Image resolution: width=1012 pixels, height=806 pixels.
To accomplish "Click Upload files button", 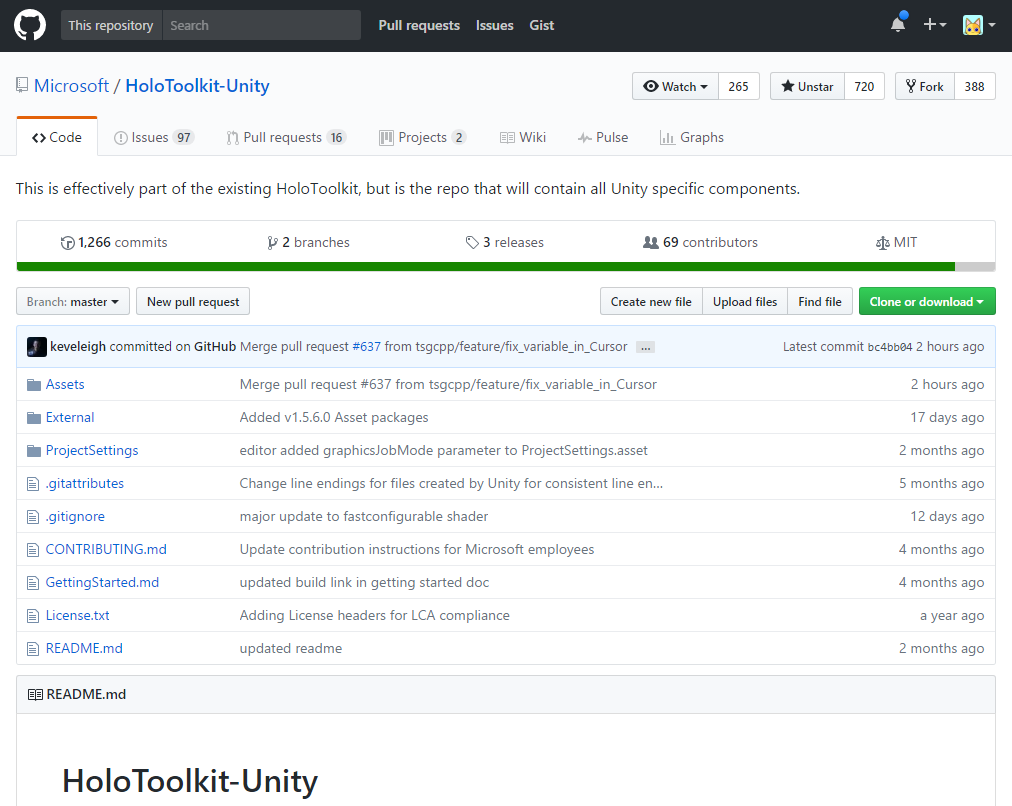I will click(745, 301).
